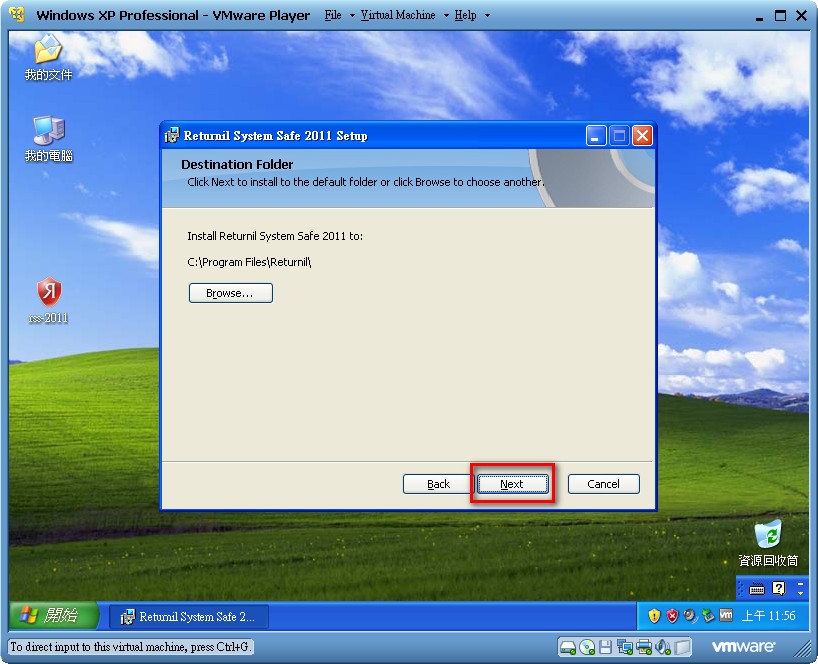Viewport: 818px width, 664px height.
Task: Go Back in the setup wizard
Action: [438, 484]
